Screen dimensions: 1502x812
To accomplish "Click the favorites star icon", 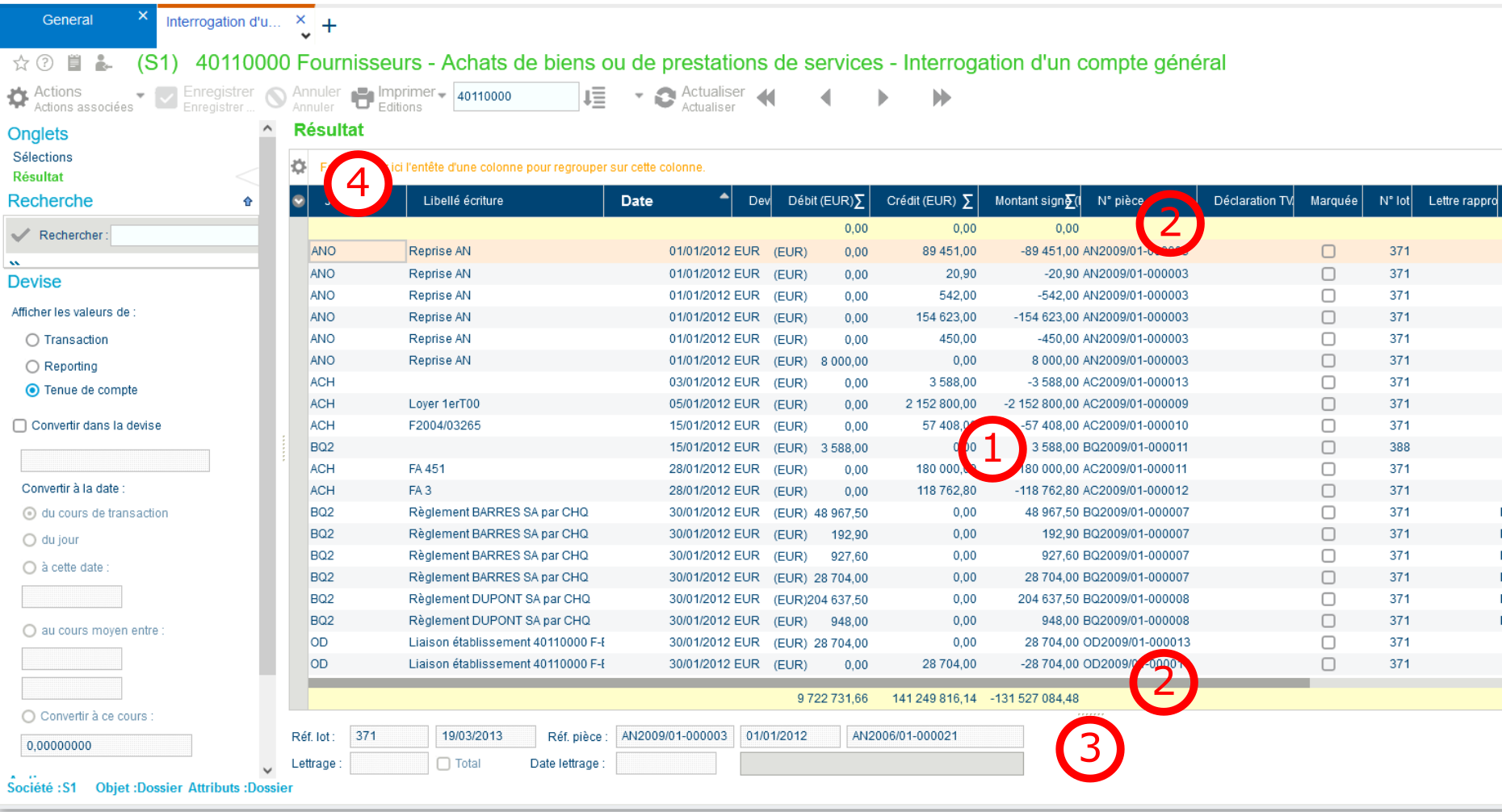I will click(x=21, y=63).
